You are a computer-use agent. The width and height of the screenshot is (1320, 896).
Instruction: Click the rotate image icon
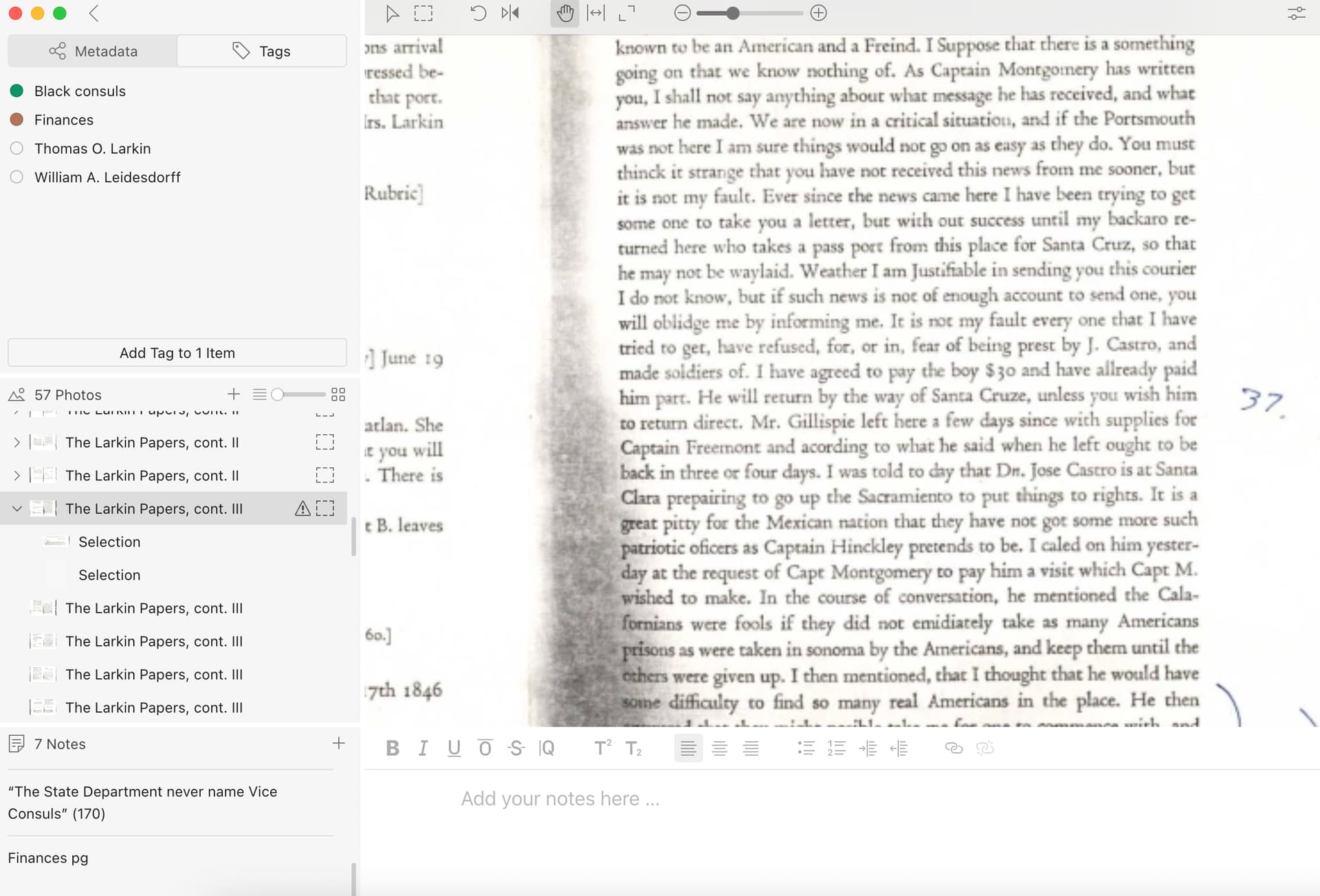tap(478, 13)
